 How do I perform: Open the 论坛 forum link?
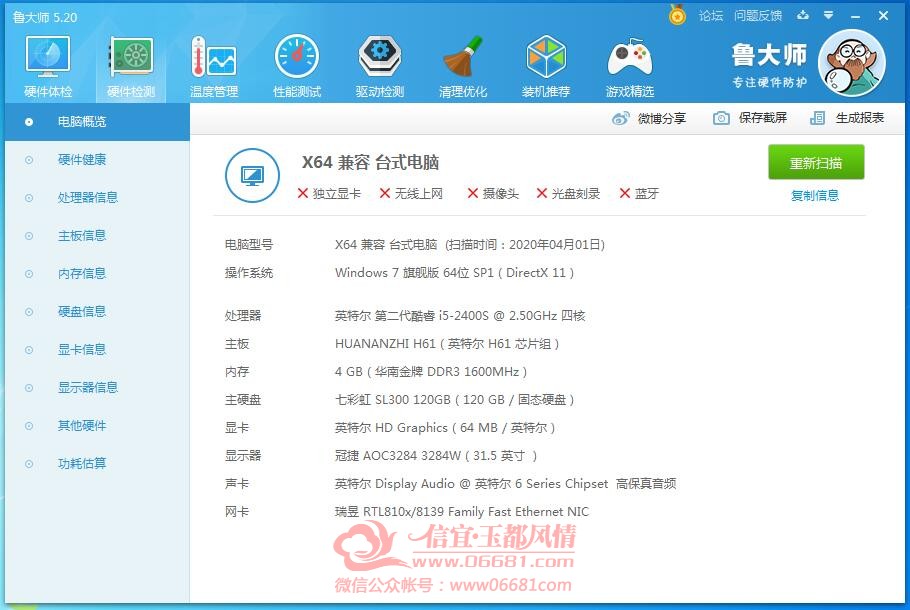(711, 16)
